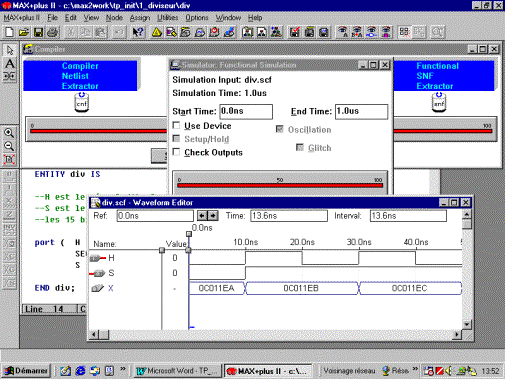The image size is (505, 379).
Task: Click the End Time input field
Action: (362, 111)
